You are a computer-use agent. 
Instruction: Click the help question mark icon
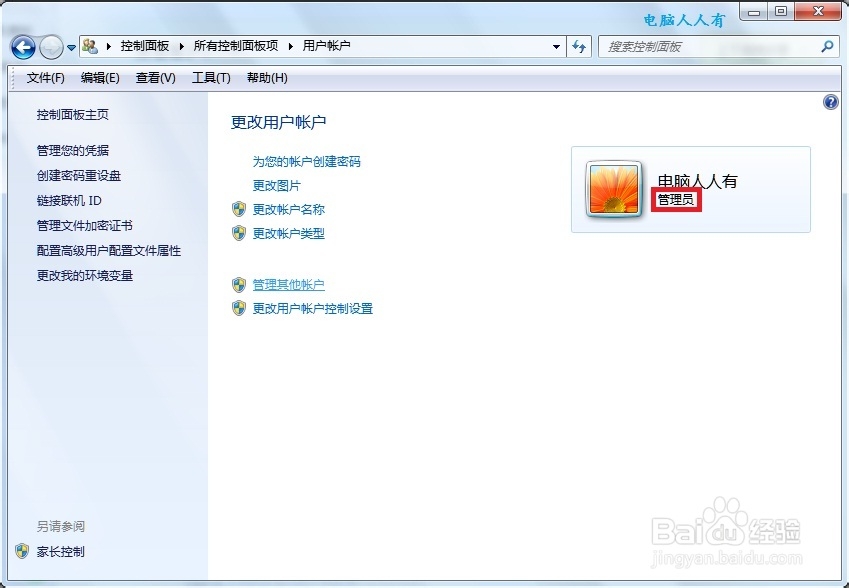click(x=831, y=102)
